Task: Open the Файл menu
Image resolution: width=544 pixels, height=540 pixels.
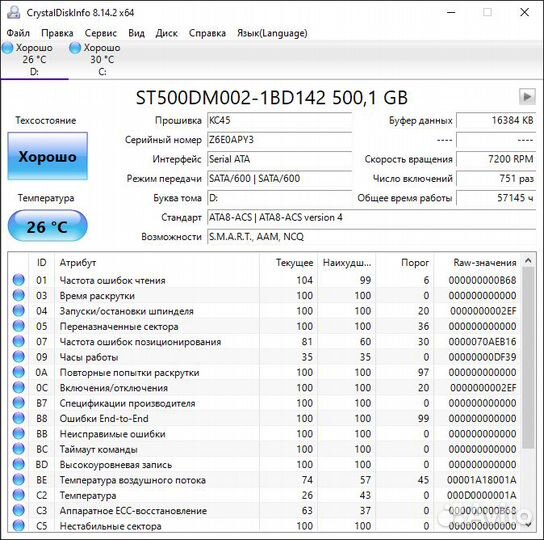Action: 18,33
